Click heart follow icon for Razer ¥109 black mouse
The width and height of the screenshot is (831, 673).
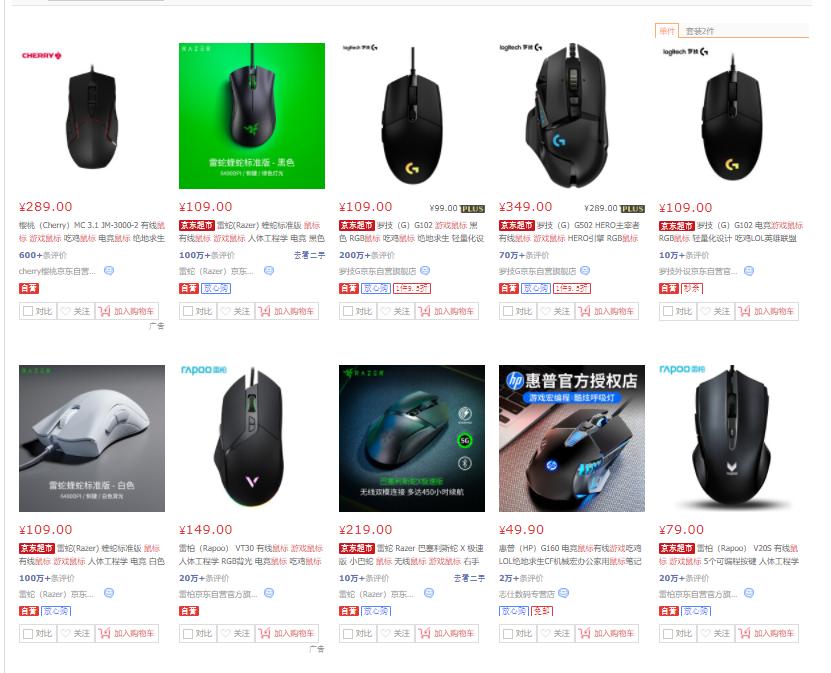tap(225, 311)
